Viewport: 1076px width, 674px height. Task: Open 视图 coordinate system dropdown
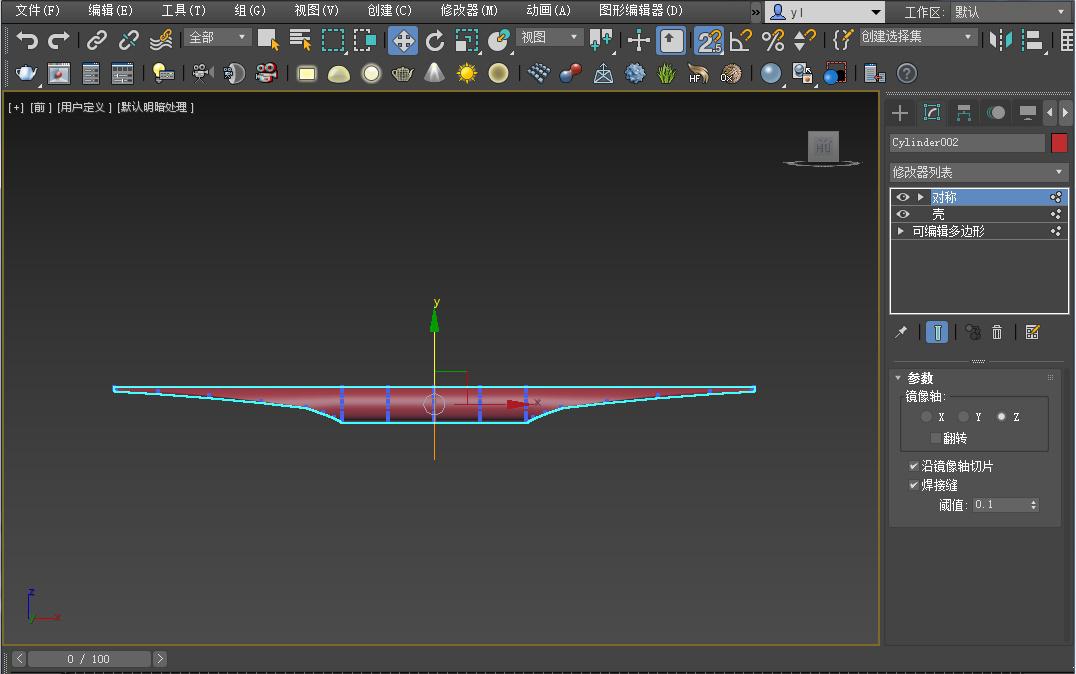click(x=550, y=37)
